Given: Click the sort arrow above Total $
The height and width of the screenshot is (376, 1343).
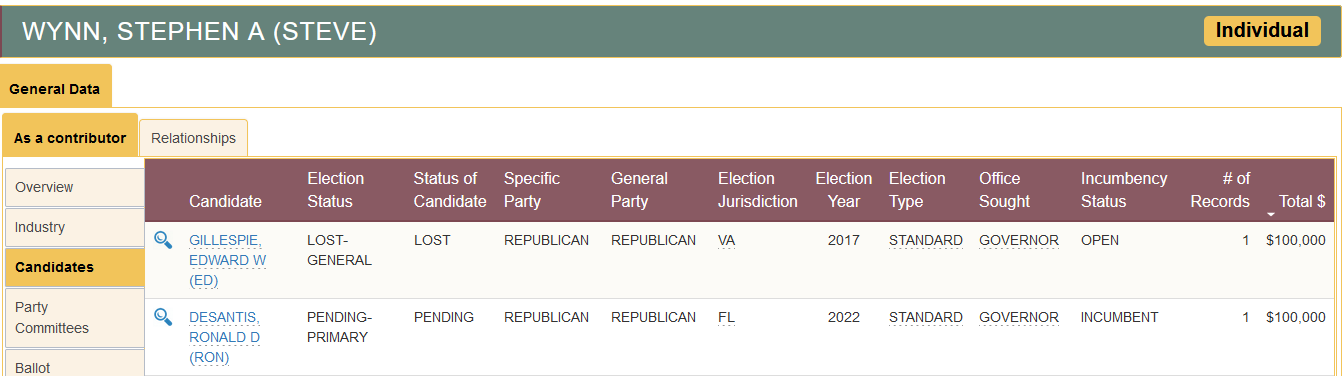Looking at the screenshot, I should pyautogui.click(x=1271, y=214).
